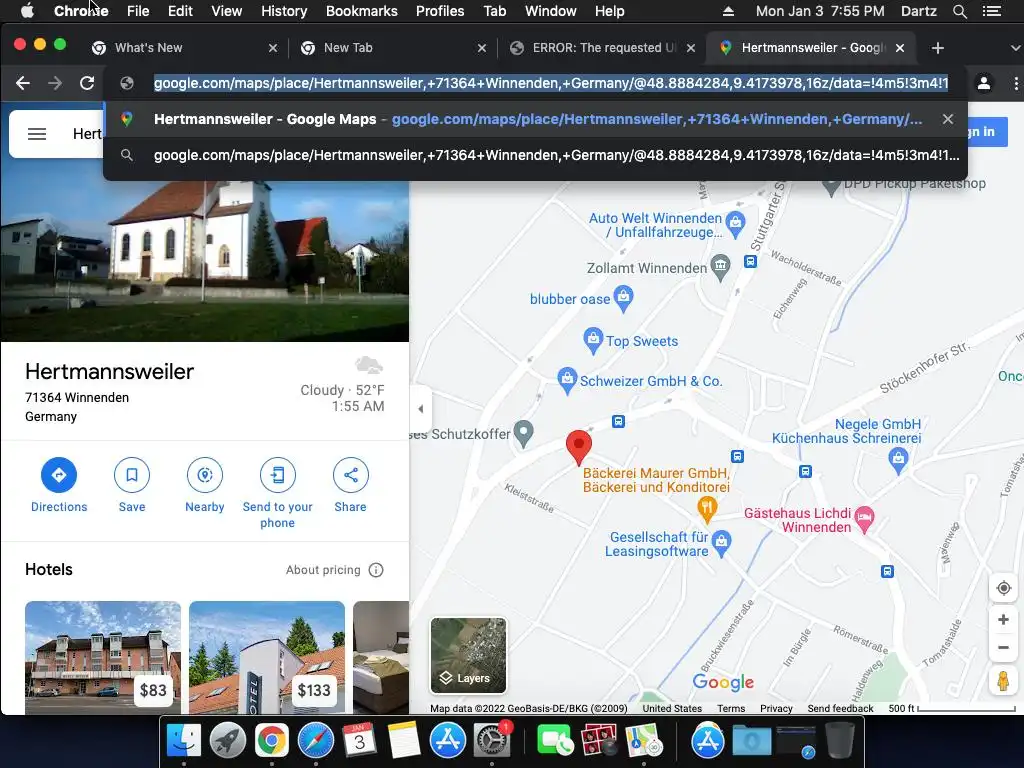Save Hertmannsweiler with the bookmark icon
The width and height of the screenshot is (1024, 768).
click(x=132, y=475)
